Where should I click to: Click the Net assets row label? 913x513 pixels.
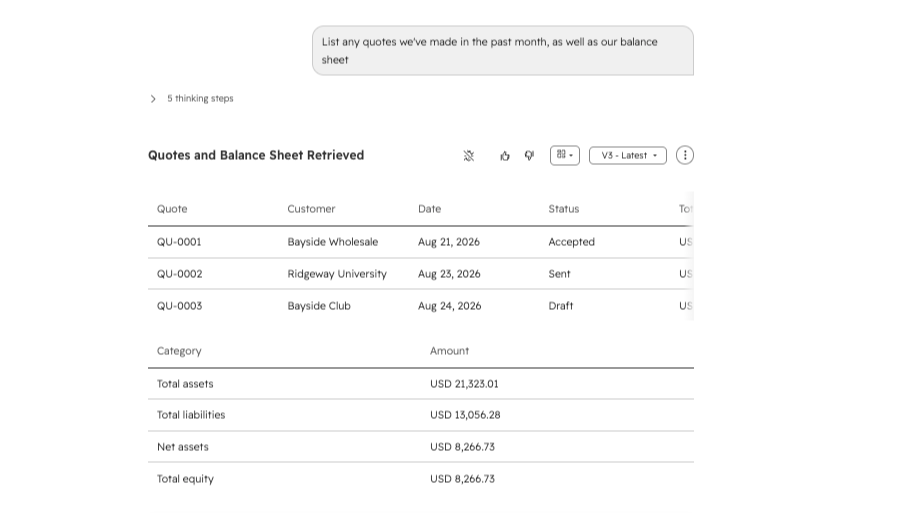point(183,447)
